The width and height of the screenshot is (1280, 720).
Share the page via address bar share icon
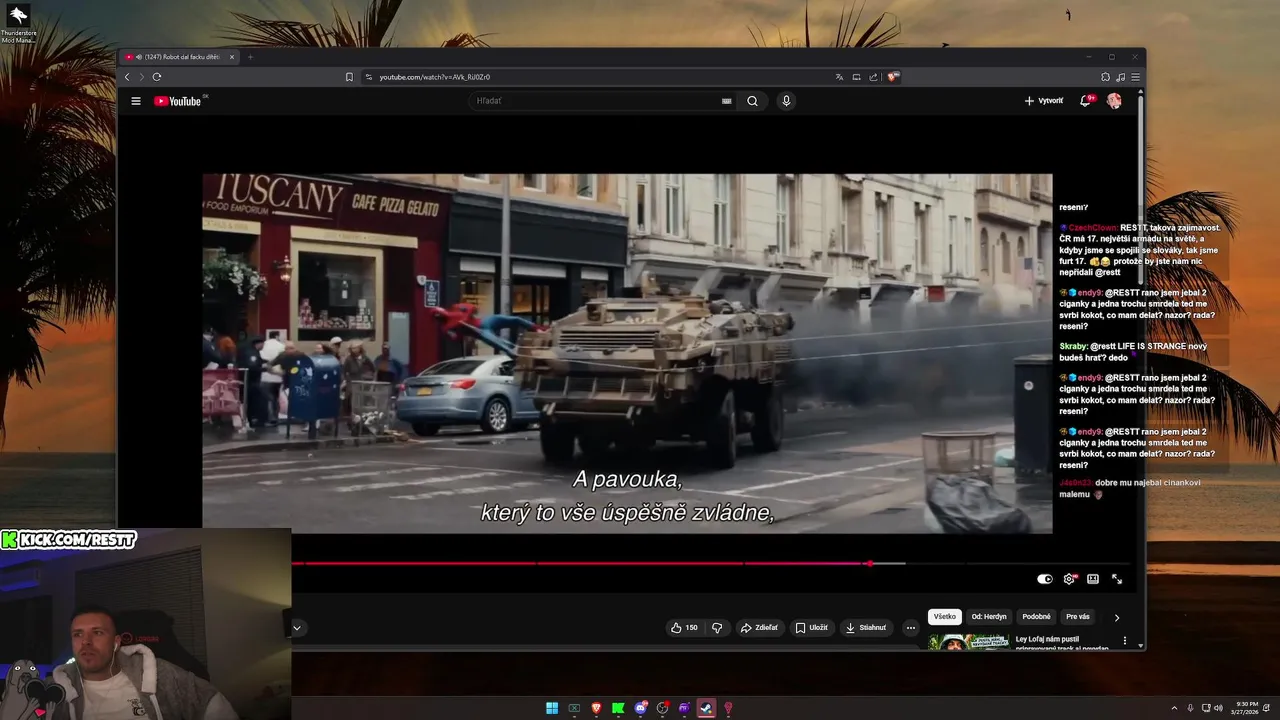tap(873, 77)
